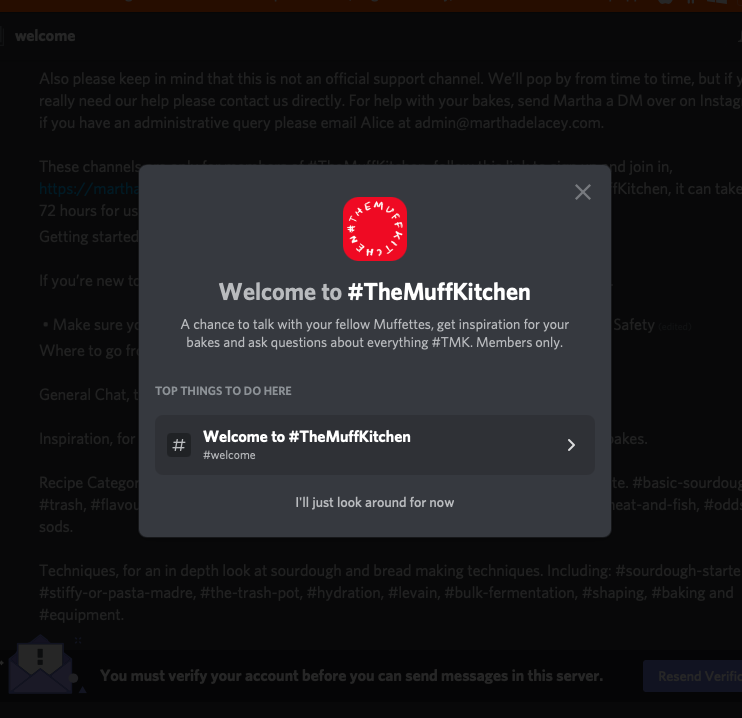Click the #welcome subtitle in the card
Image resolution: width=742 pixels, height=718 pixels.
click(x=229, y=455)
